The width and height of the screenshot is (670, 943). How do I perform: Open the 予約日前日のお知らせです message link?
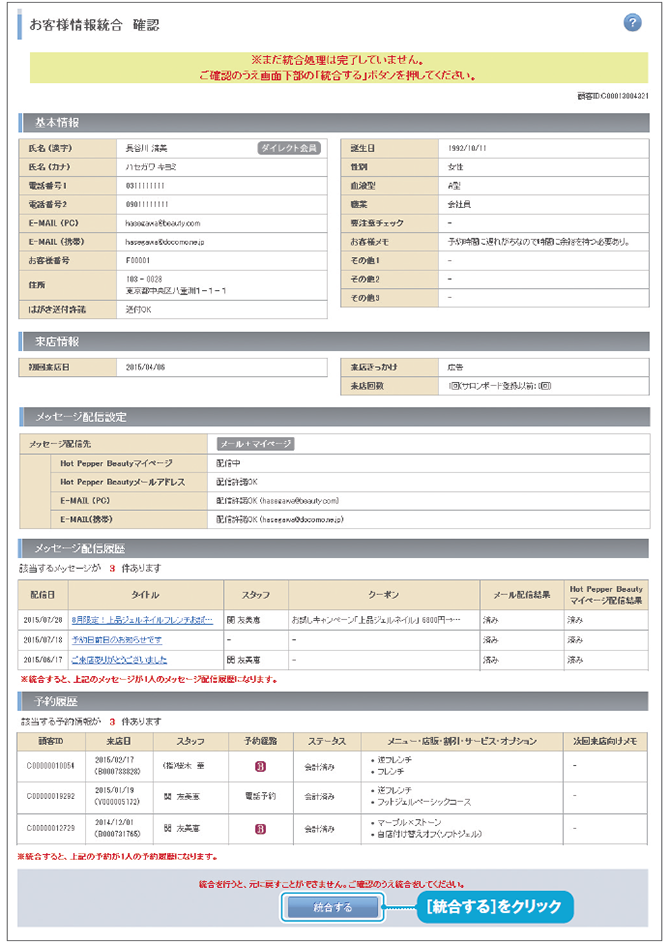(117, 640)
